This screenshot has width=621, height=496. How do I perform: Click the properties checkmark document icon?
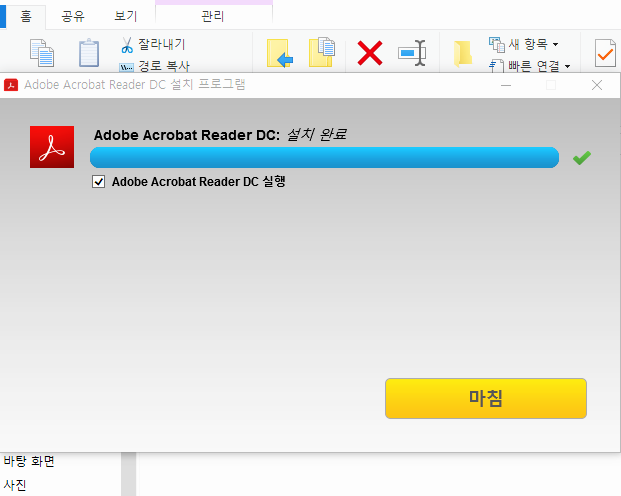pos(605,53)
